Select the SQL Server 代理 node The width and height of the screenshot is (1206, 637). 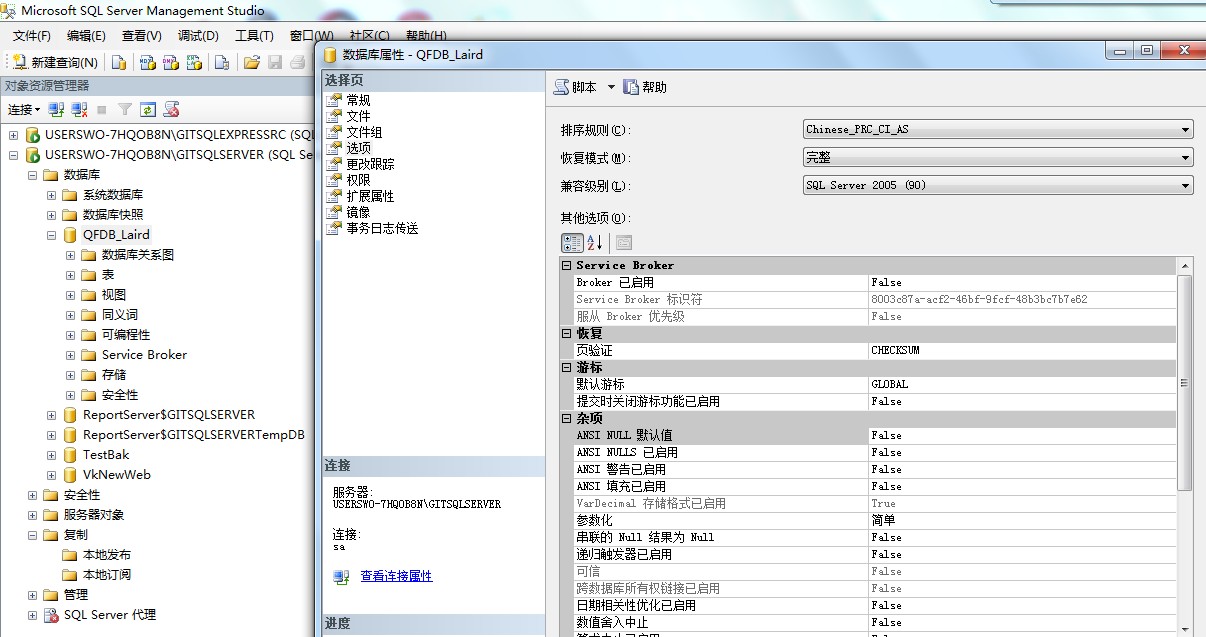(110, 615)
